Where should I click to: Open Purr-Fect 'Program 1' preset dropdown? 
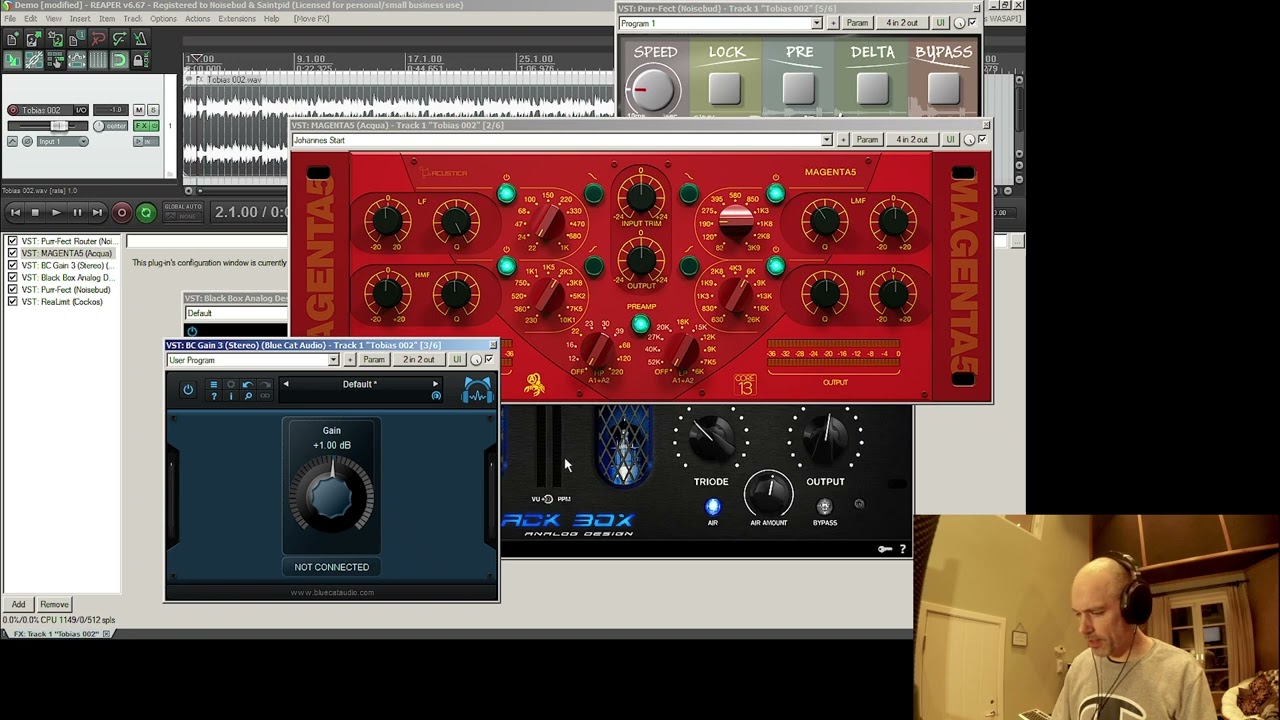[x=720, y=23]
